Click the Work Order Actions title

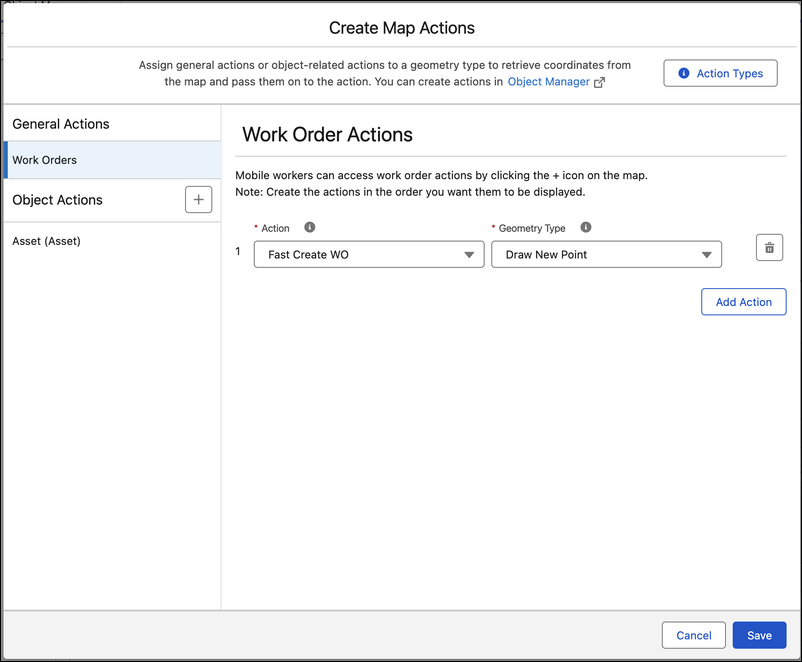click(x=327, y=135)
